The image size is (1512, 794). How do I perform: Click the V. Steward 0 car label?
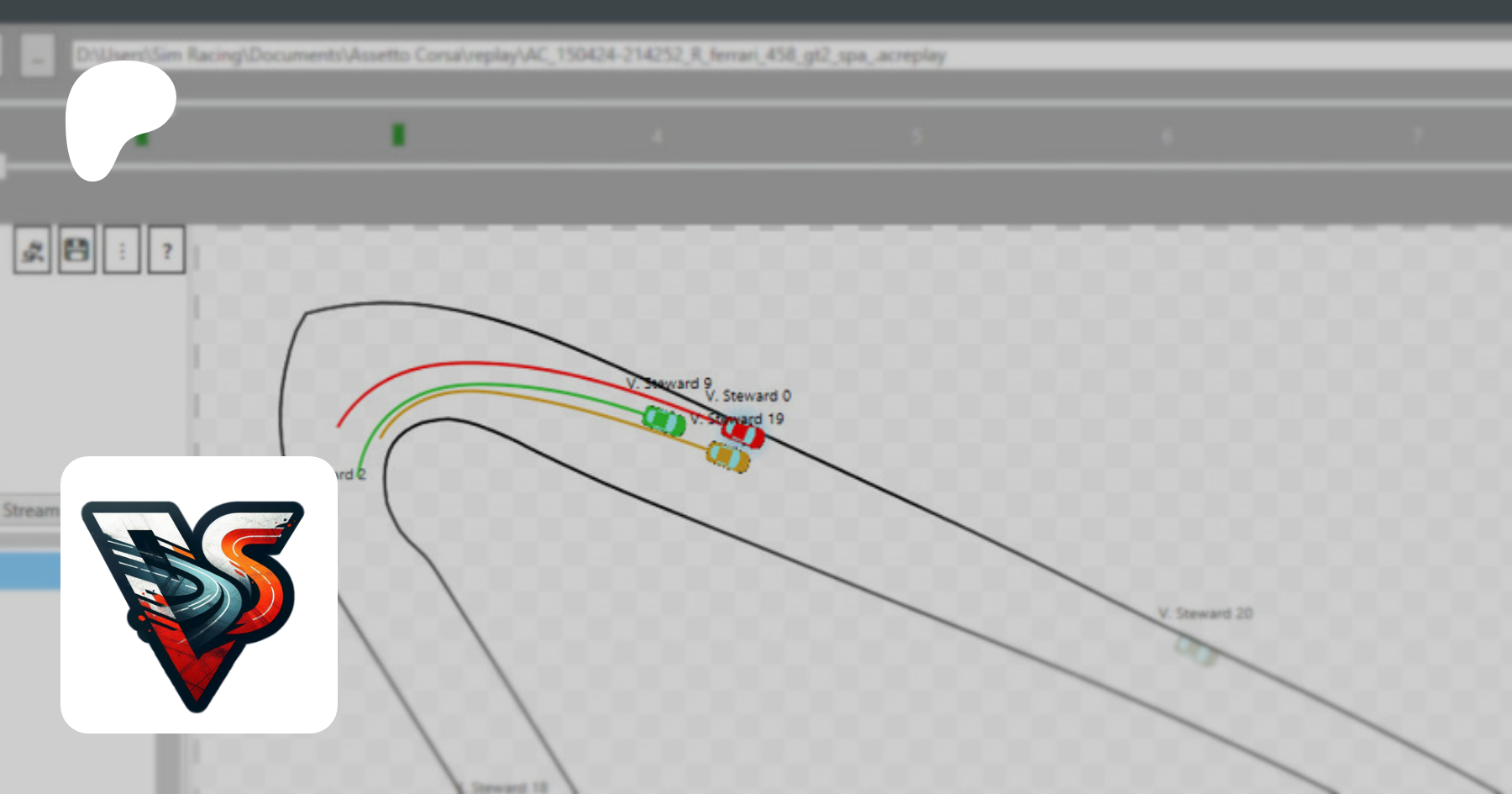(748, 396)
